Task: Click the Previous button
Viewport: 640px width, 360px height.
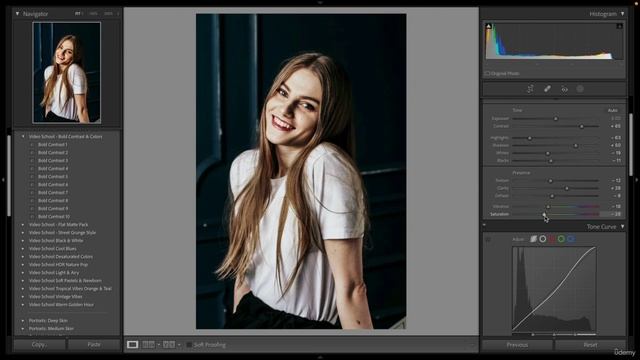Action: [517, 345]
